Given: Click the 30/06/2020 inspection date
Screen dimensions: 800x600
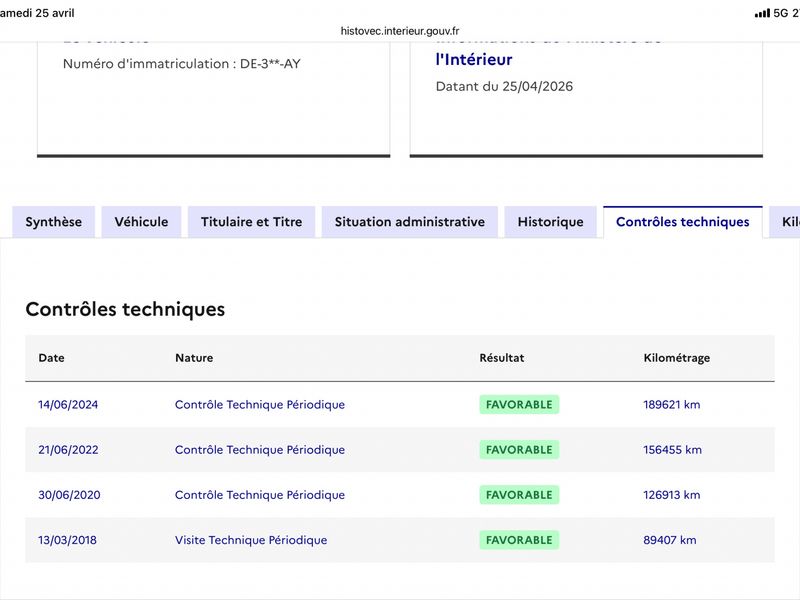Looking at the screenshot, I should point(69,495).
